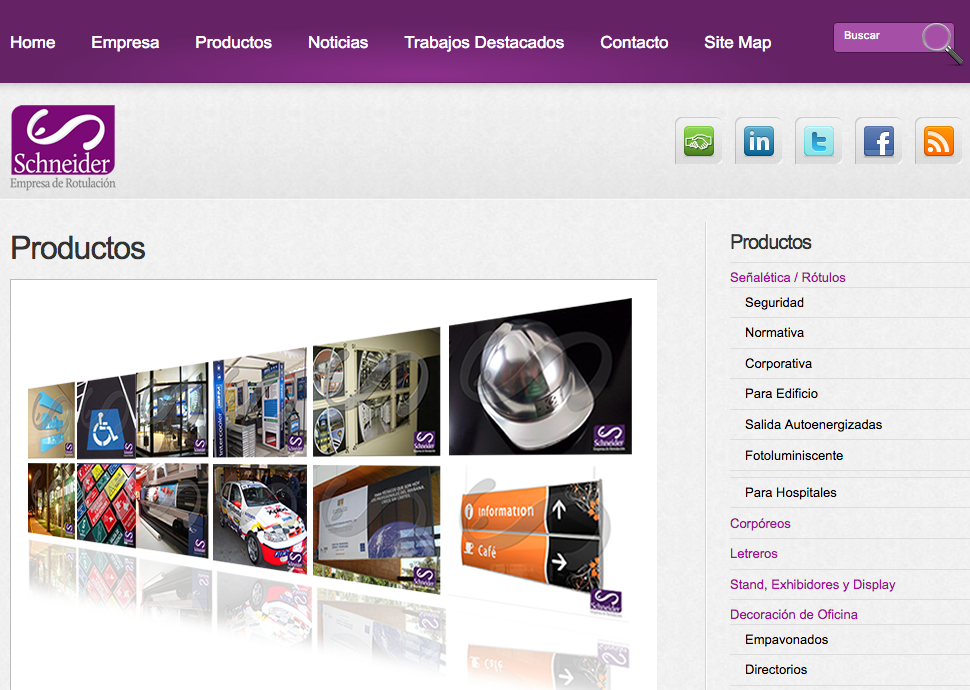970x690 pixels.
Task: Select Para Edificio in the sidebar
Action: coord(781,394)
